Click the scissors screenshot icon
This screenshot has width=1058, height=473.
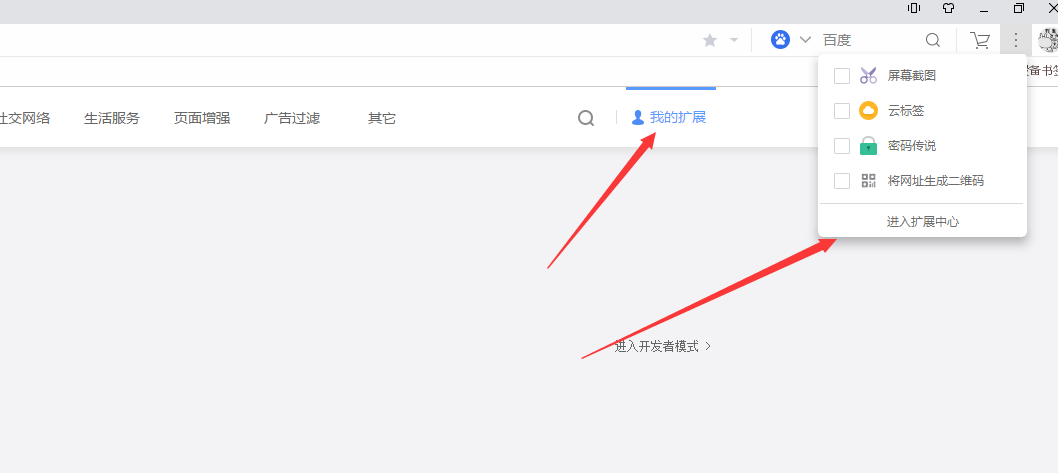868,76
